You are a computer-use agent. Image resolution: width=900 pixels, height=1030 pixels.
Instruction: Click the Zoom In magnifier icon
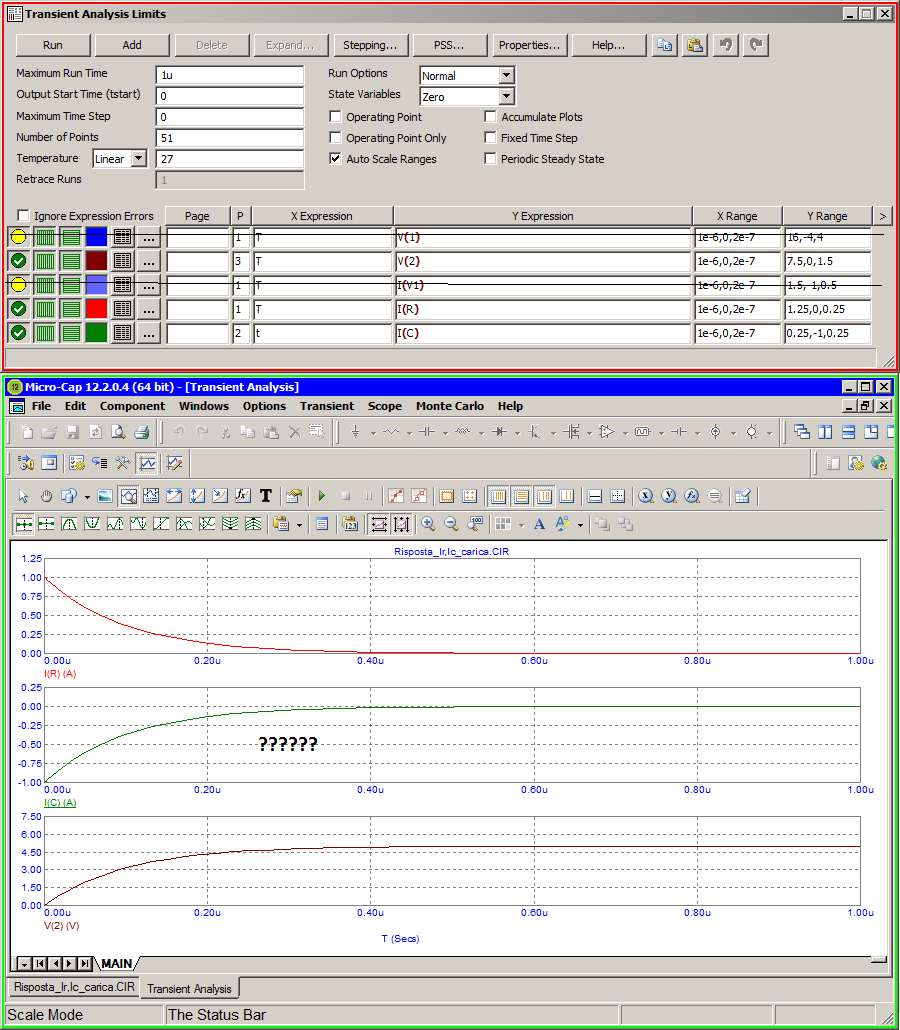point(428,524)
